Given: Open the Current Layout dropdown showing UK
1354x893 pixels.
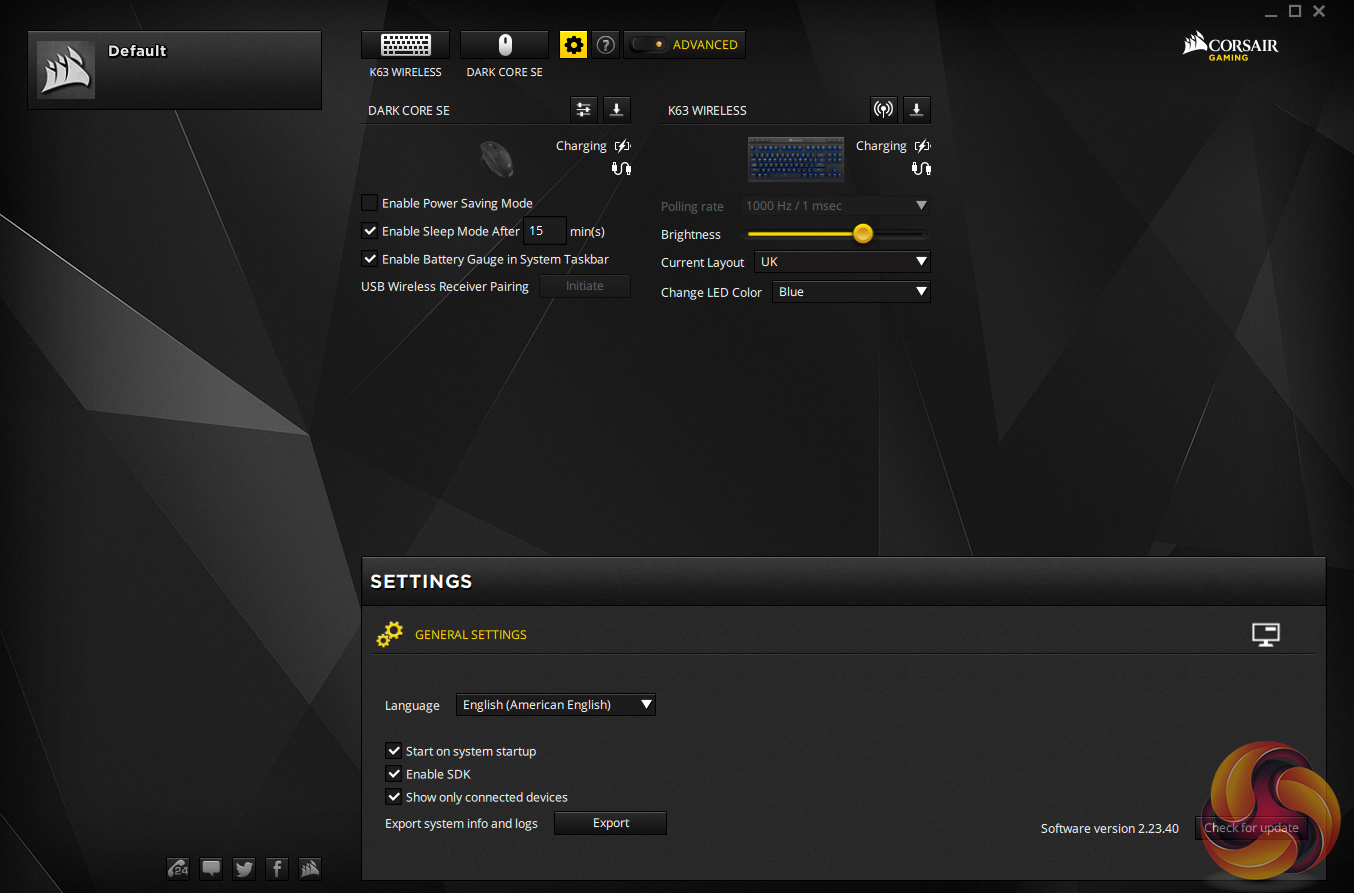Looking at the screenshot, I should (x=843, y=262).
